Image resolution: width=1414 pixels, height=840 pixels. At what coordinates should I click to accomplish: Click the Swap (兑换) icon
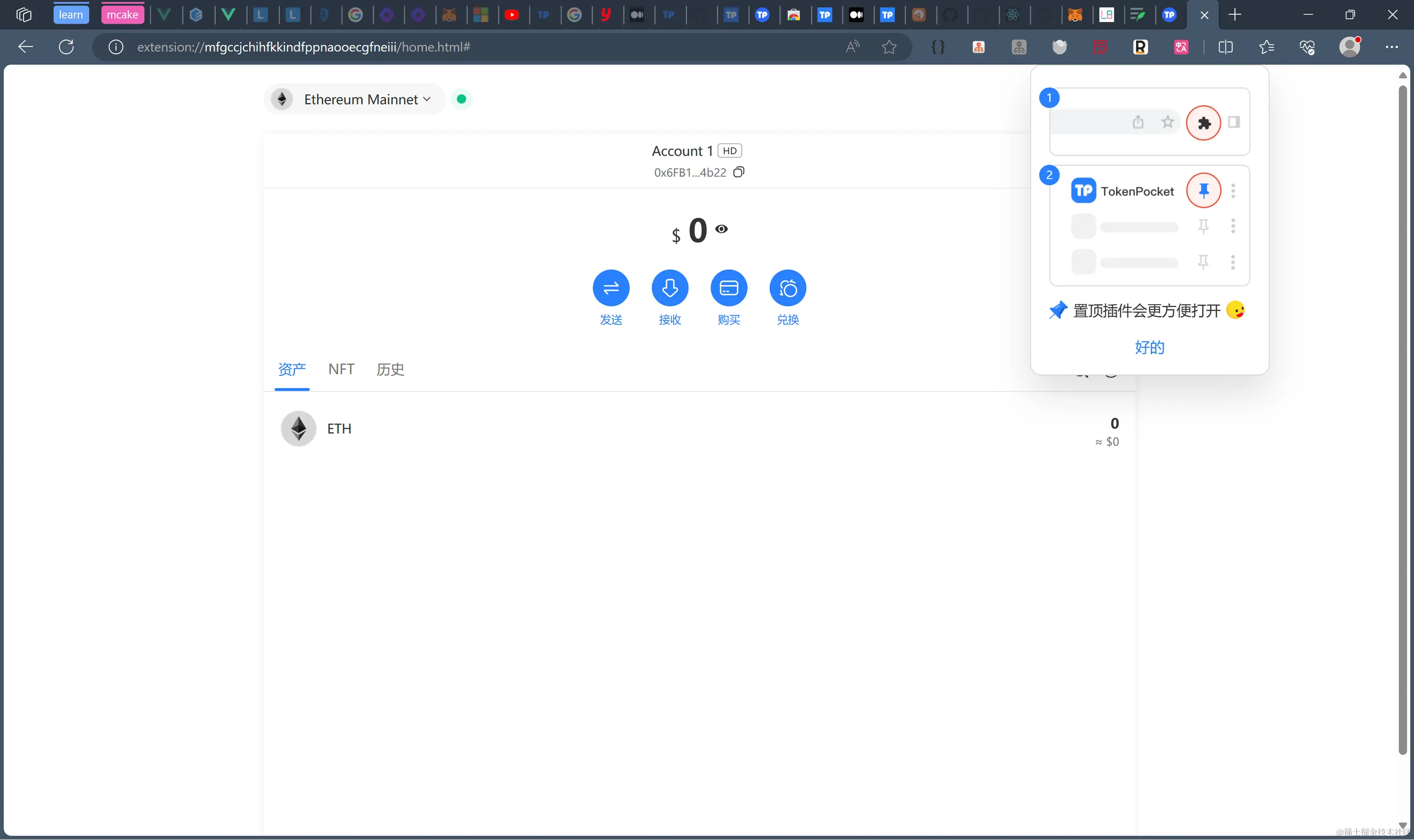point(787,288)
